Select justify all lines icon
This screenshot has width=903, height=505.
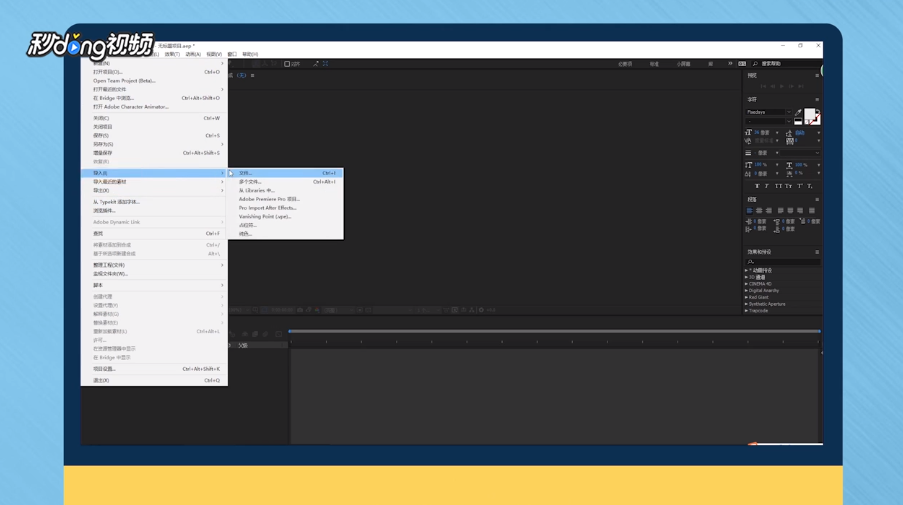click(811, 211)
